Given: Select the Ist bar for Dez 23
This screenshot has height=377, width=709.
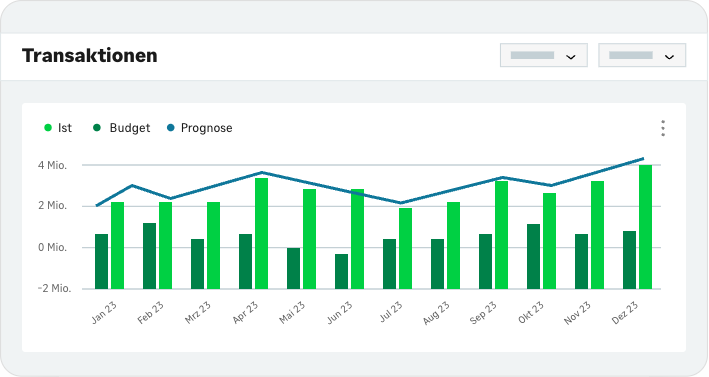Looking at the screenshot, I should 645,227.
